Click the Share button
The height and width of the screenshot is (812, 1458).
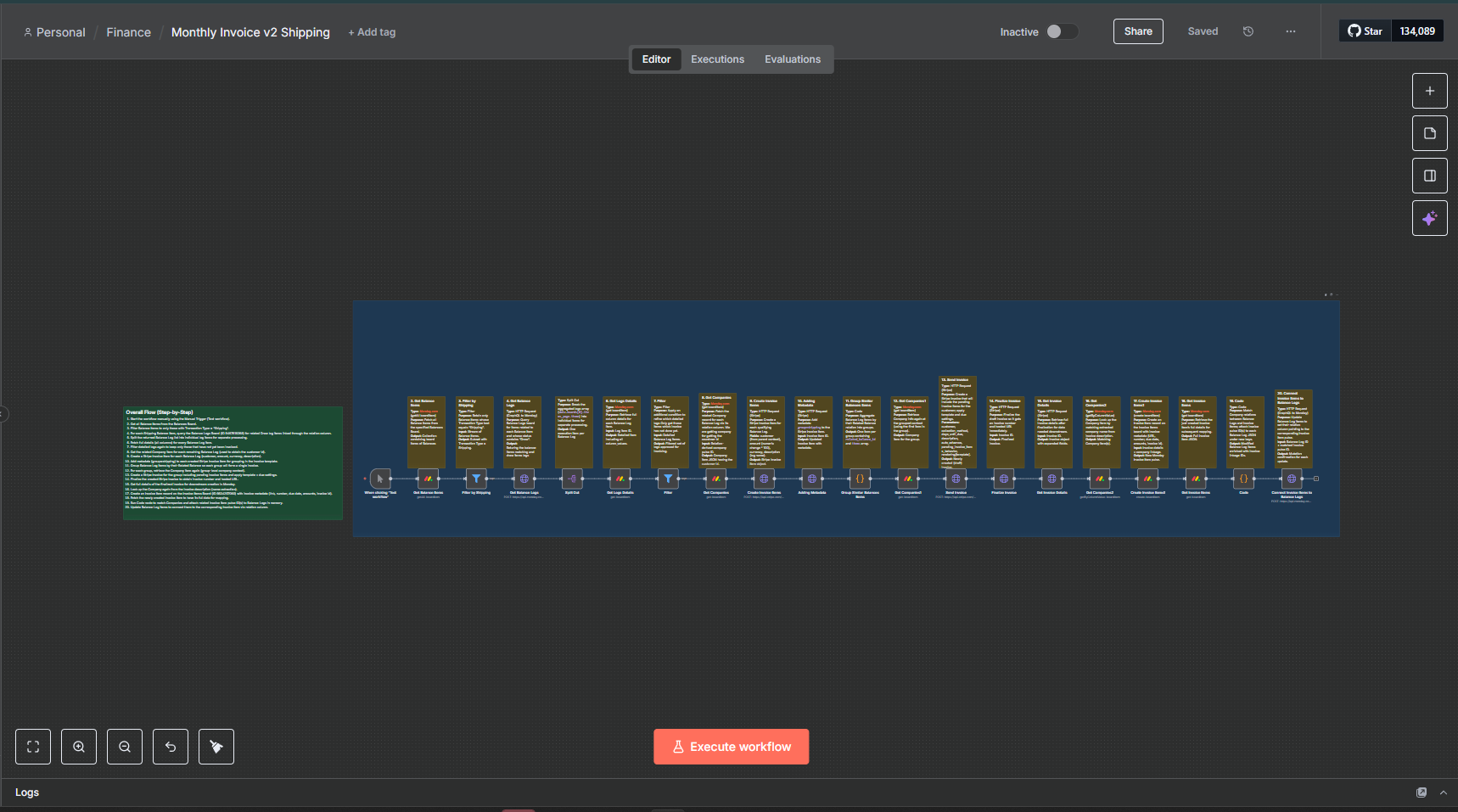tap(1137, 31)
